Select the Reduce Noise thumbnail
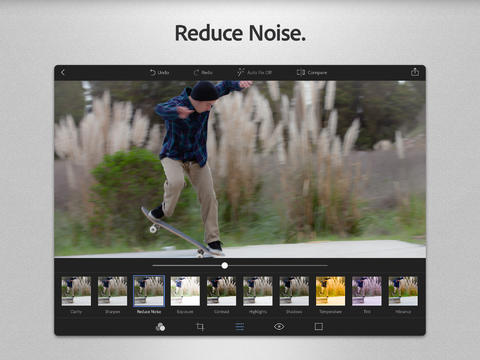Viewport: 480px width, 360px height. point(149,291)
